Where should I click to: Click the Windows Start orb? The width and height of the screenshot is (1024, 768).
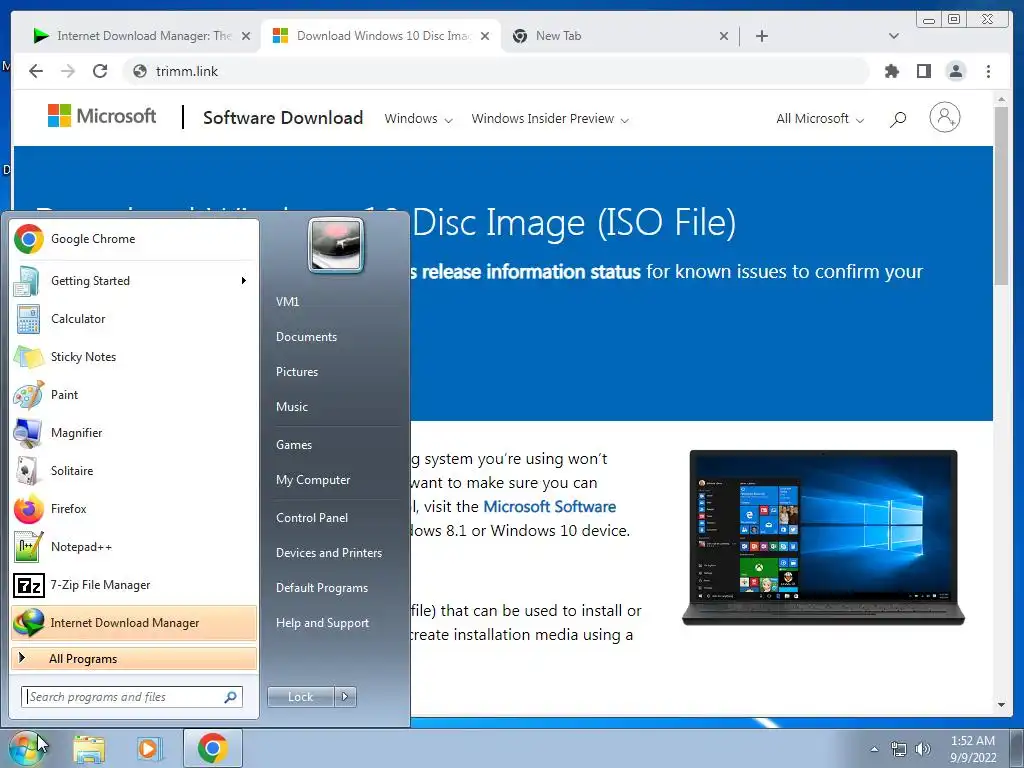[x=25, y=748]
